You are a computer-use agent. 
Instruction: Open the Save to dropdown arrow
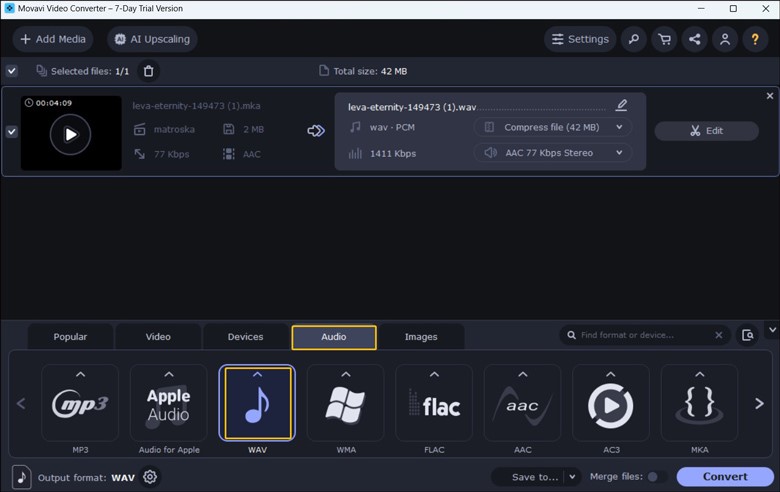coord(572,477)
